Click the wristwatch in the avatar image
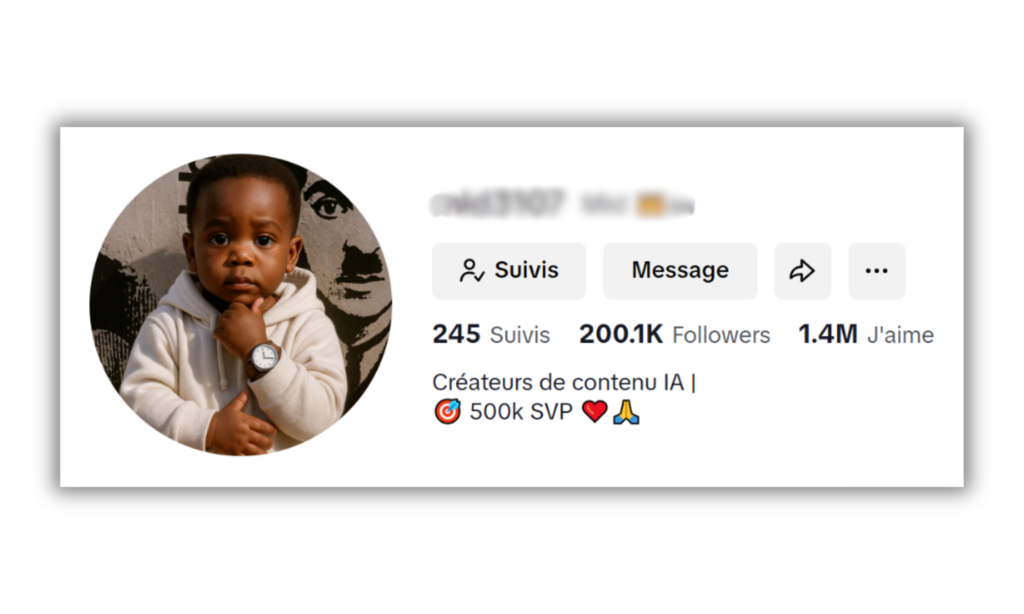1024x614 pixels. click(x=264, y=358)
